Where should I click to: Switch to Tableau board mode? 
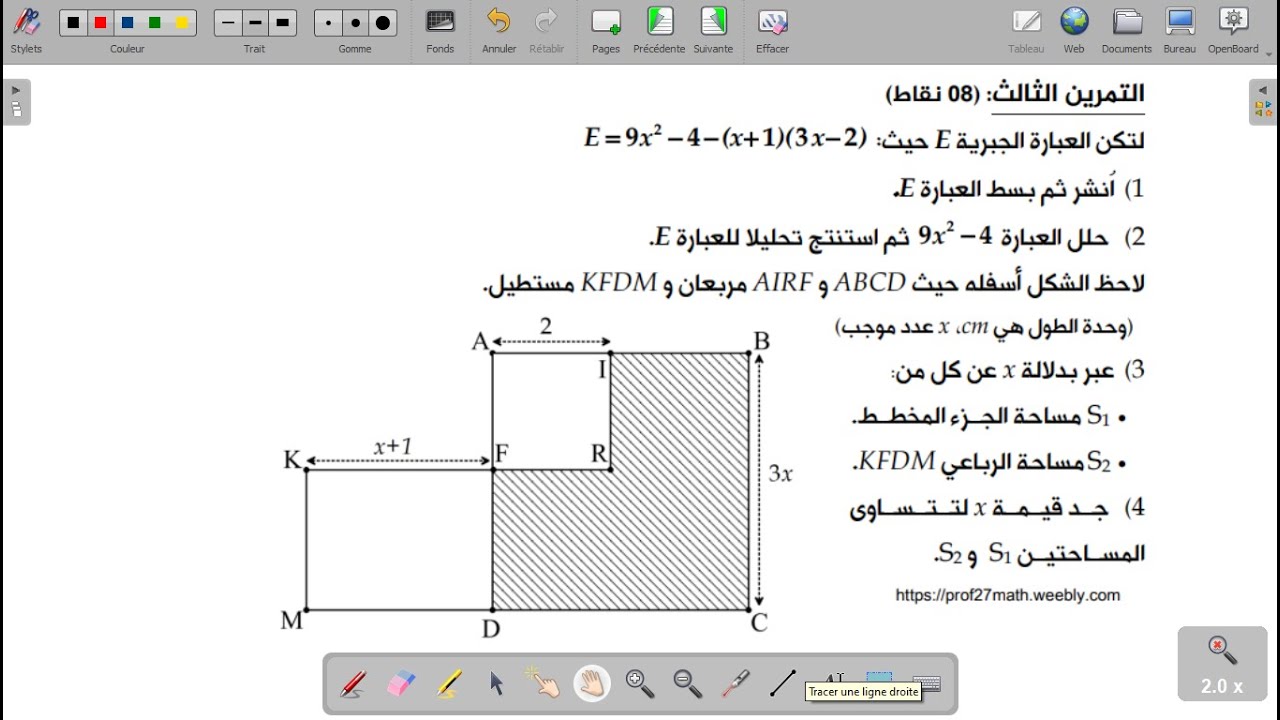pyautogui.click(x=1026, y=30)
